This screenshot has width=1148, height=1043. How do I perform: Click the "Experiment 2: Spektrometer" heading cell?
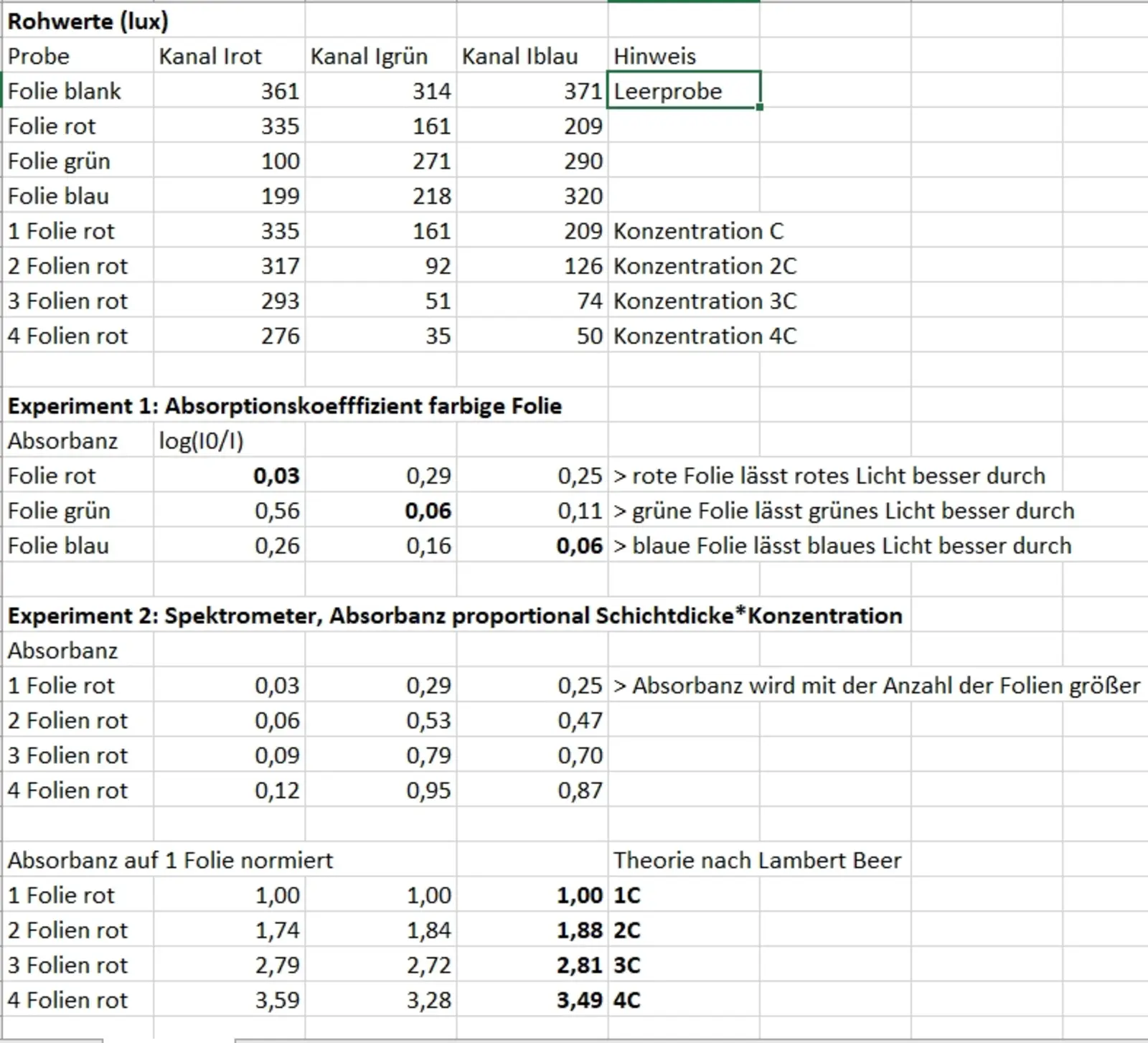point(454,615)
